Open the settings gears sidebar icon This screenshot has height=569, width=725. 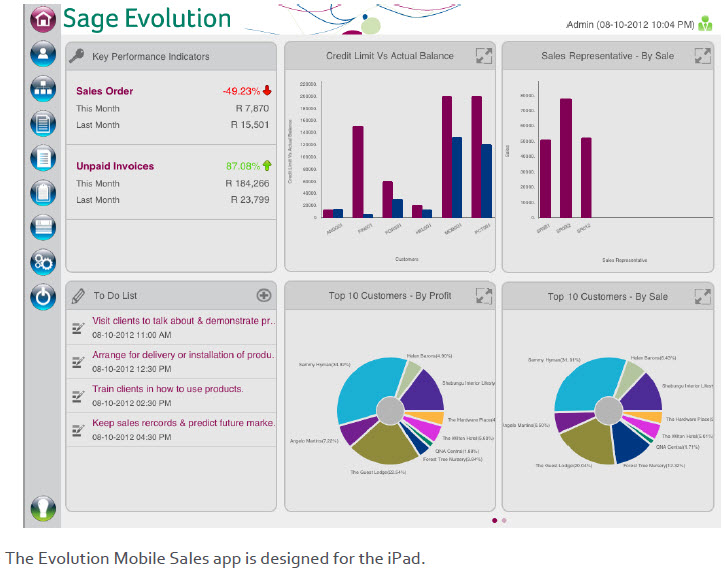pyautogui.click(x=43, y=262)
